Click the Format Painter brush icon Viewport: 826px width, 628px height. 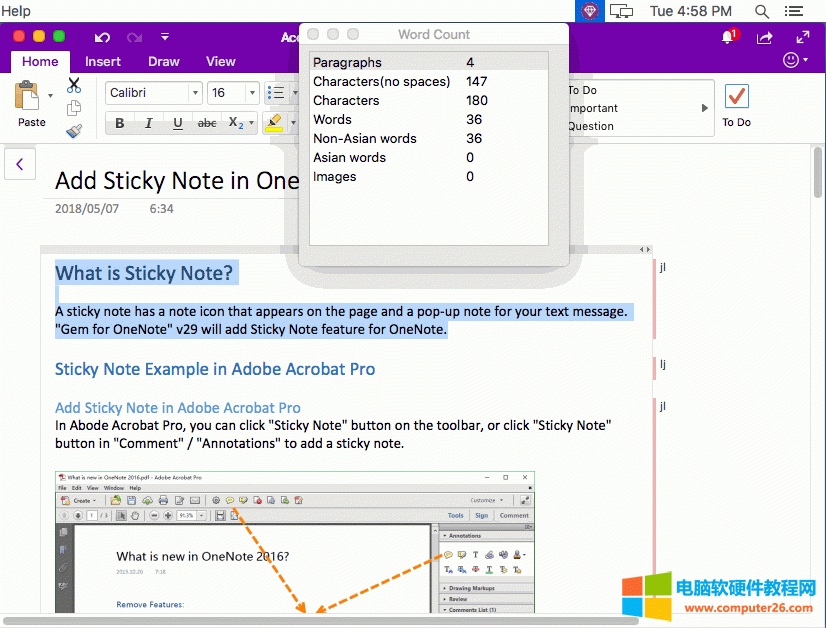tap(74, 131)
